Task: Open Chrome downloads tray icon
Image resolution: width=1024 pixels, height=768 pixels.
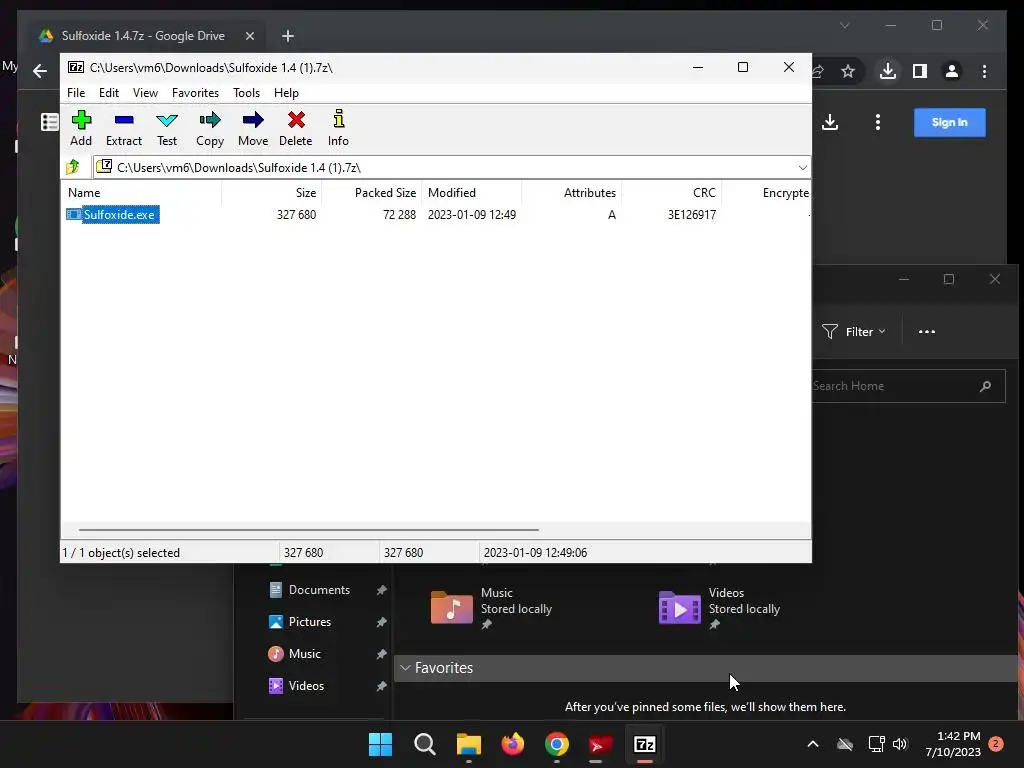Action: (888, 71)
